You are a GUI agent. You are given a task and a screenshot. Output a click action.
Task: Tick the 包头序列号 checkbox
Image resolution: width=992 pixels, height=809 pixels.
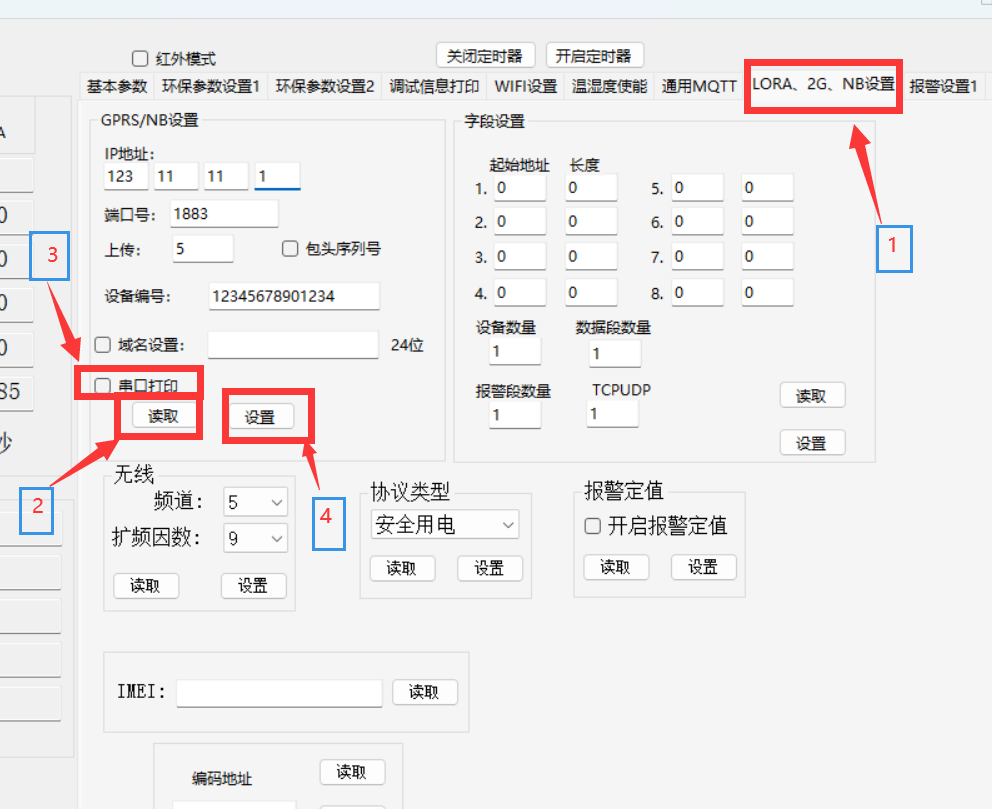(x=291, y=249)
